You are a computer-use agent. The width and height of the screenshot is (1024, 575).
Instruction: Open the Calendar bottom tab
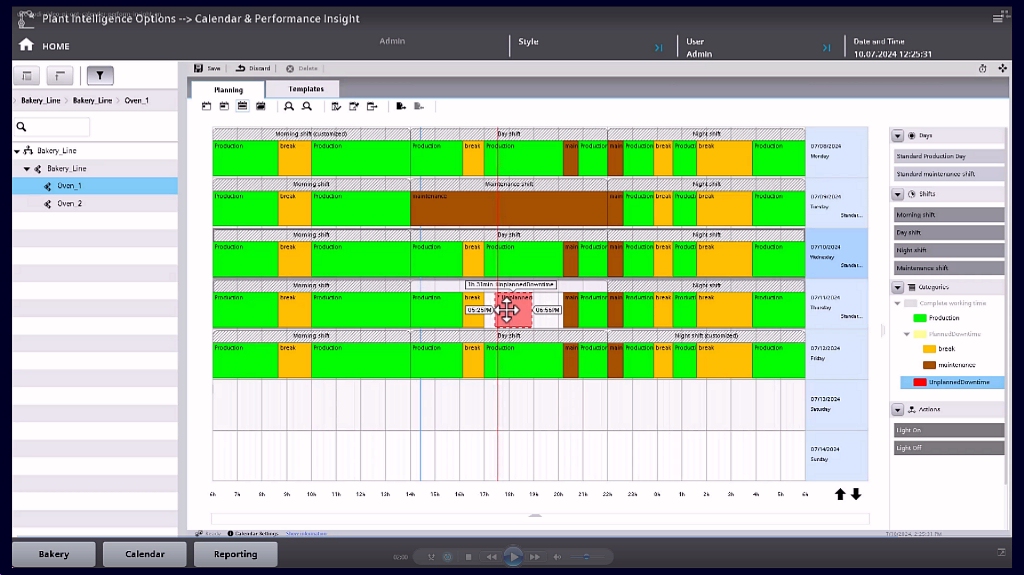point(145,554)
